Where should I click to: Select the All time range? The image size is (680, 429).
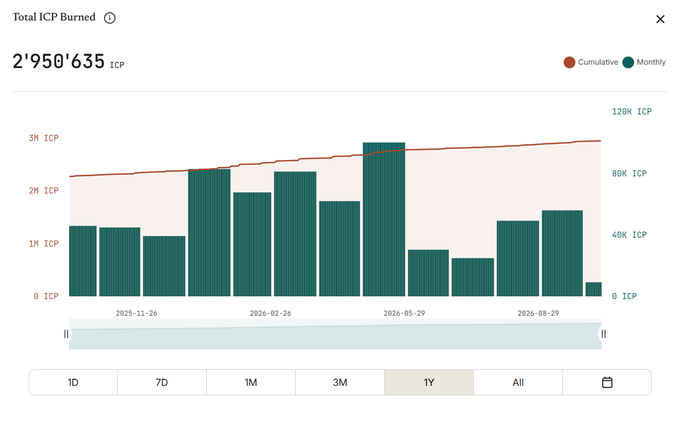[x=518, y=382]
